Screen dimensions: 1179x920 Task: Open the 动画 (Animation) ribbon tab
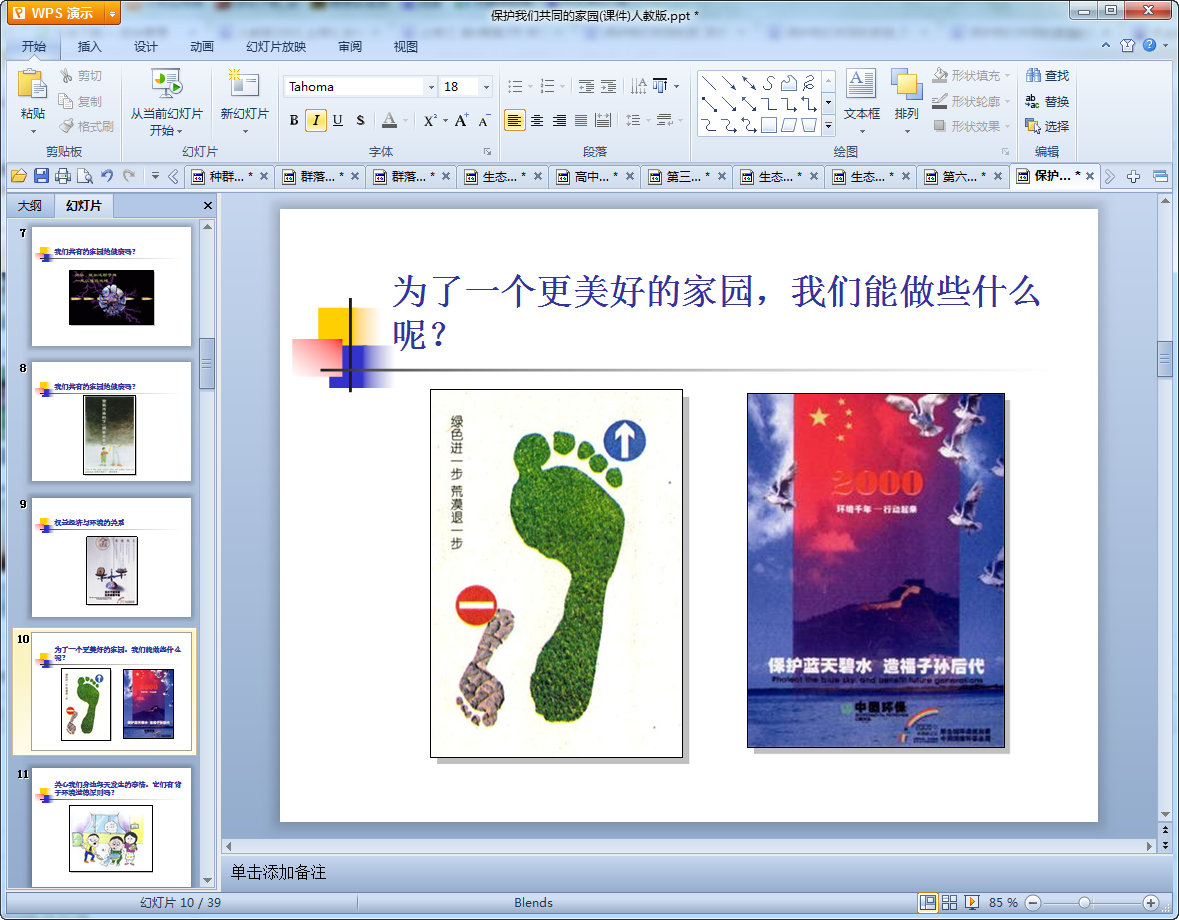[202, 47]
